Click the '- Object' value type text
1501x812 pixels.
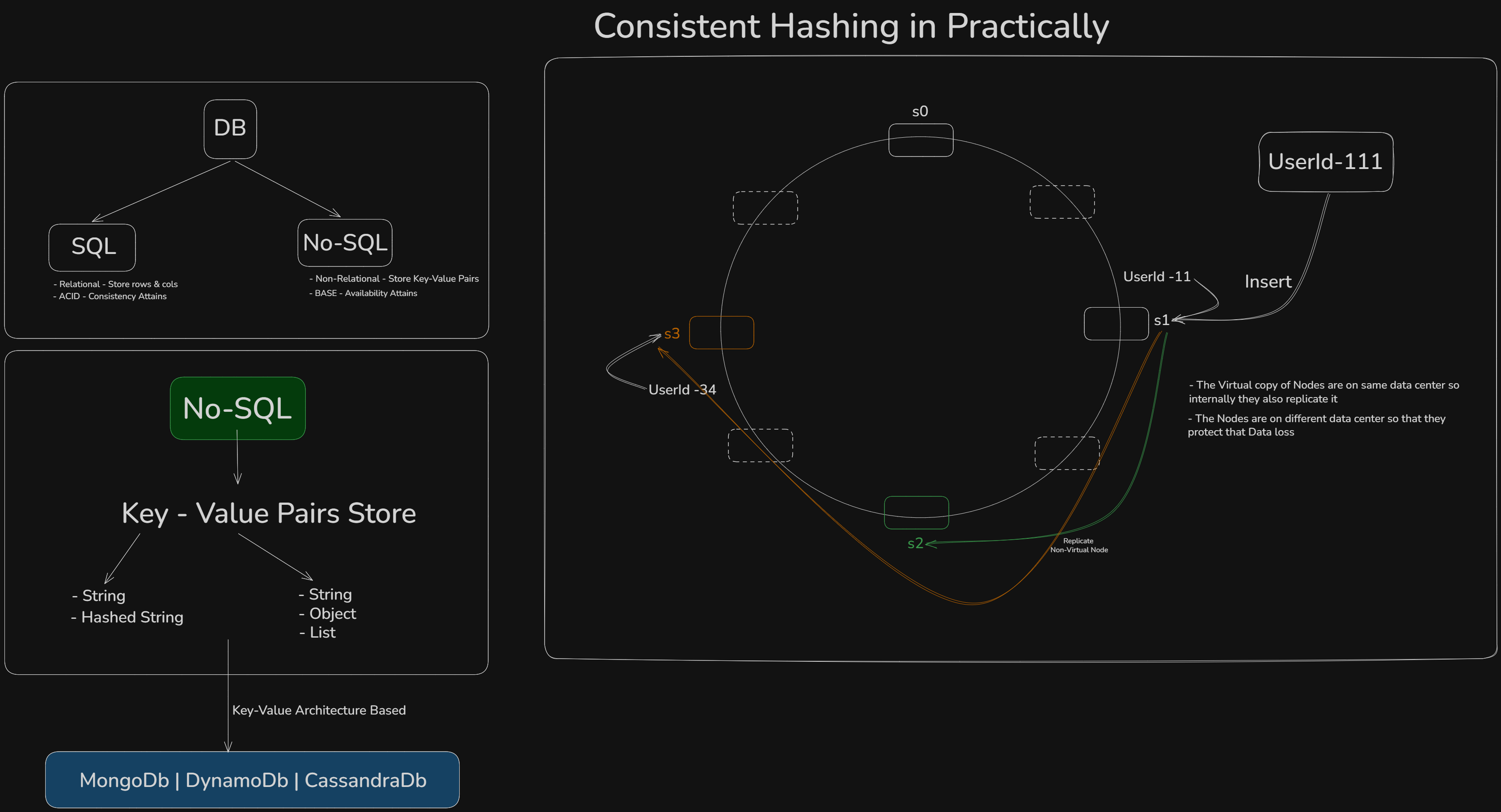click(x=327, y=613)
